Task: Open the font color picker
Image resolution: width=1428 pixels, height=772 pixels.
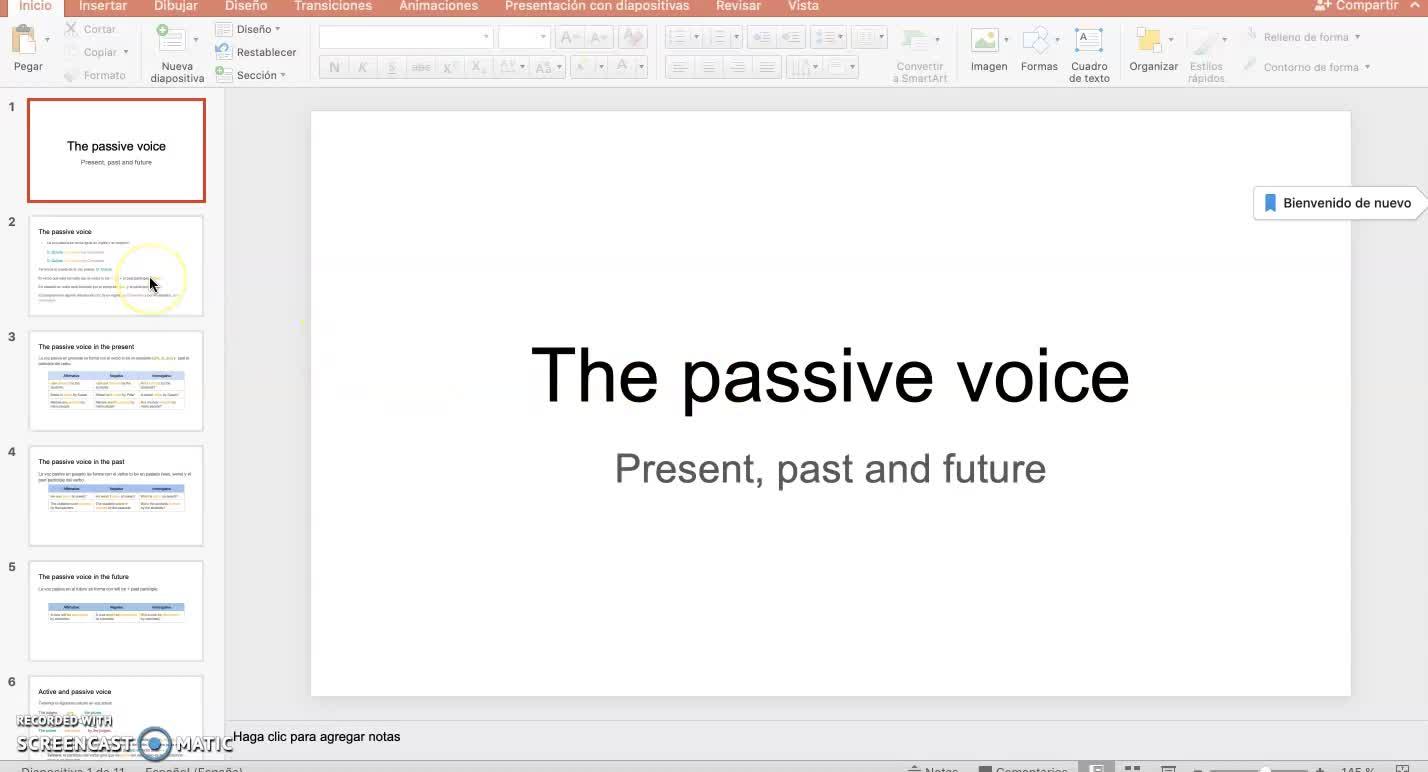Action: [628, 67]
